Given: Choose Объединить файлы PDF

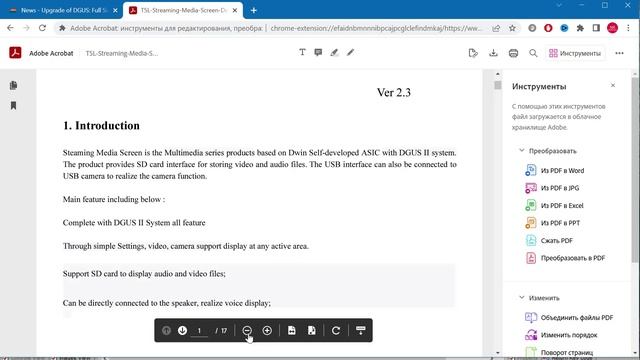Looking at the screenshot, I should point(569,317).
